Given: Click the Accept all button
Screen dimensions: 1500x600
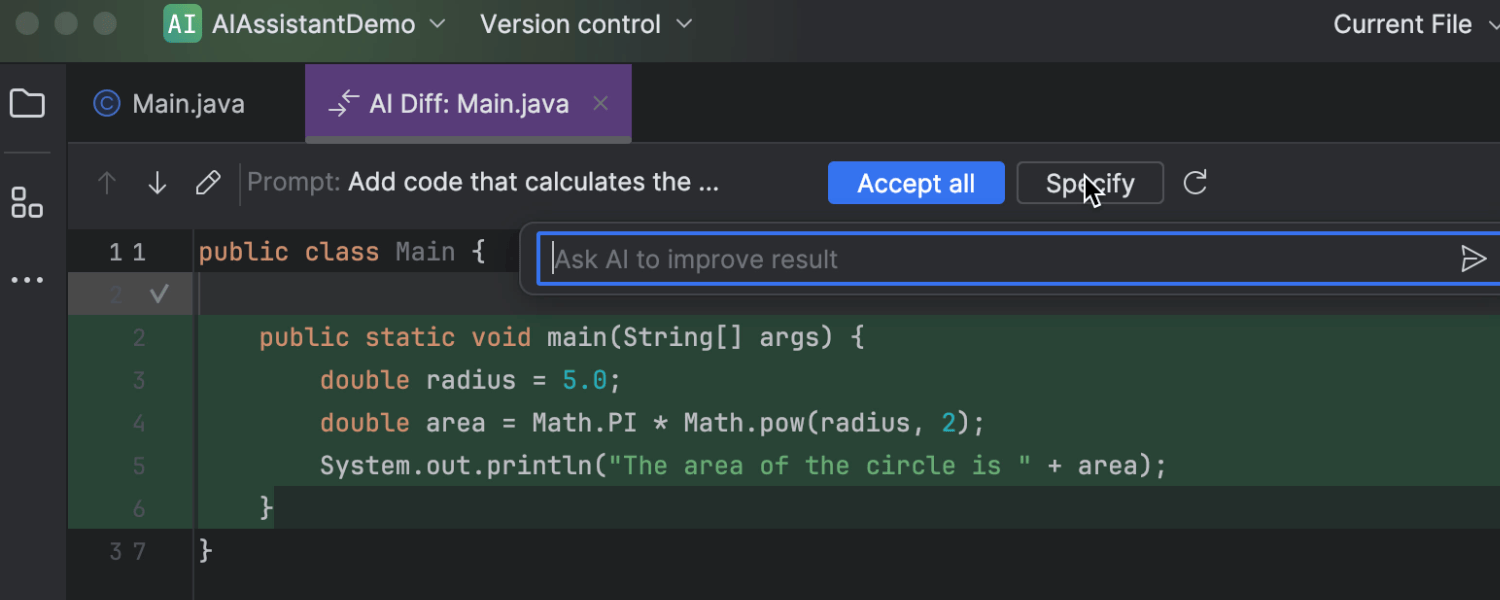Looking at the screenshot, I should (916, 183).
